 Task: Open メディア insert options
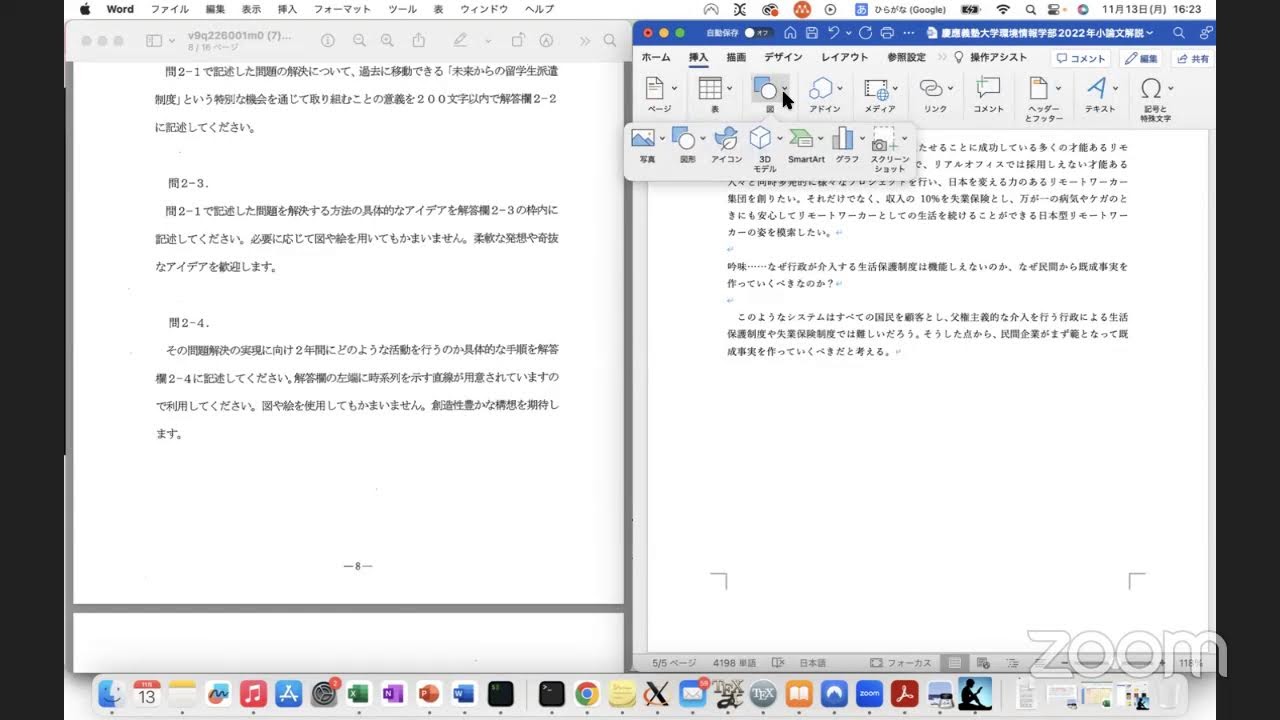pos(876,89)
